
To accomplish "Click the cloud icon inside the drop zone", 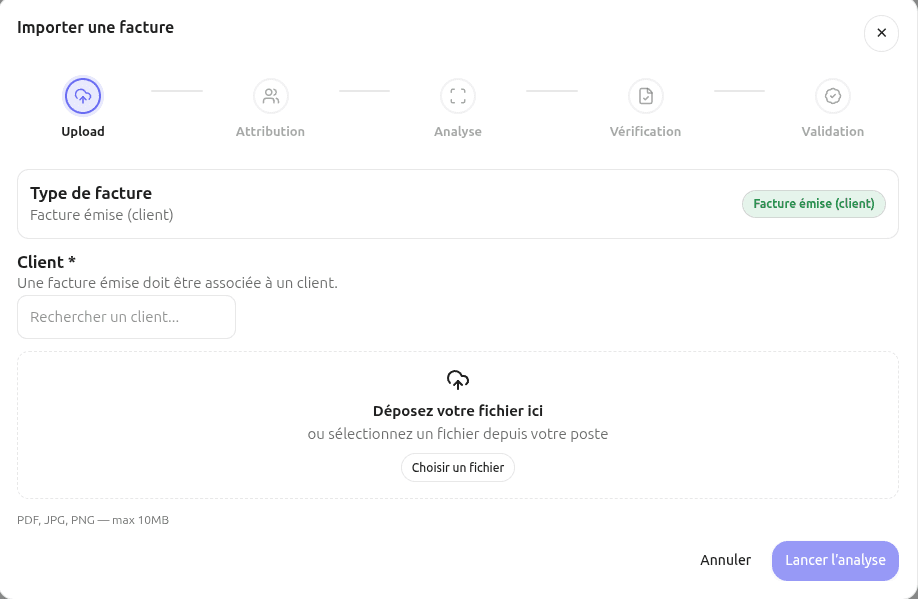I will (x=458, y=380).
